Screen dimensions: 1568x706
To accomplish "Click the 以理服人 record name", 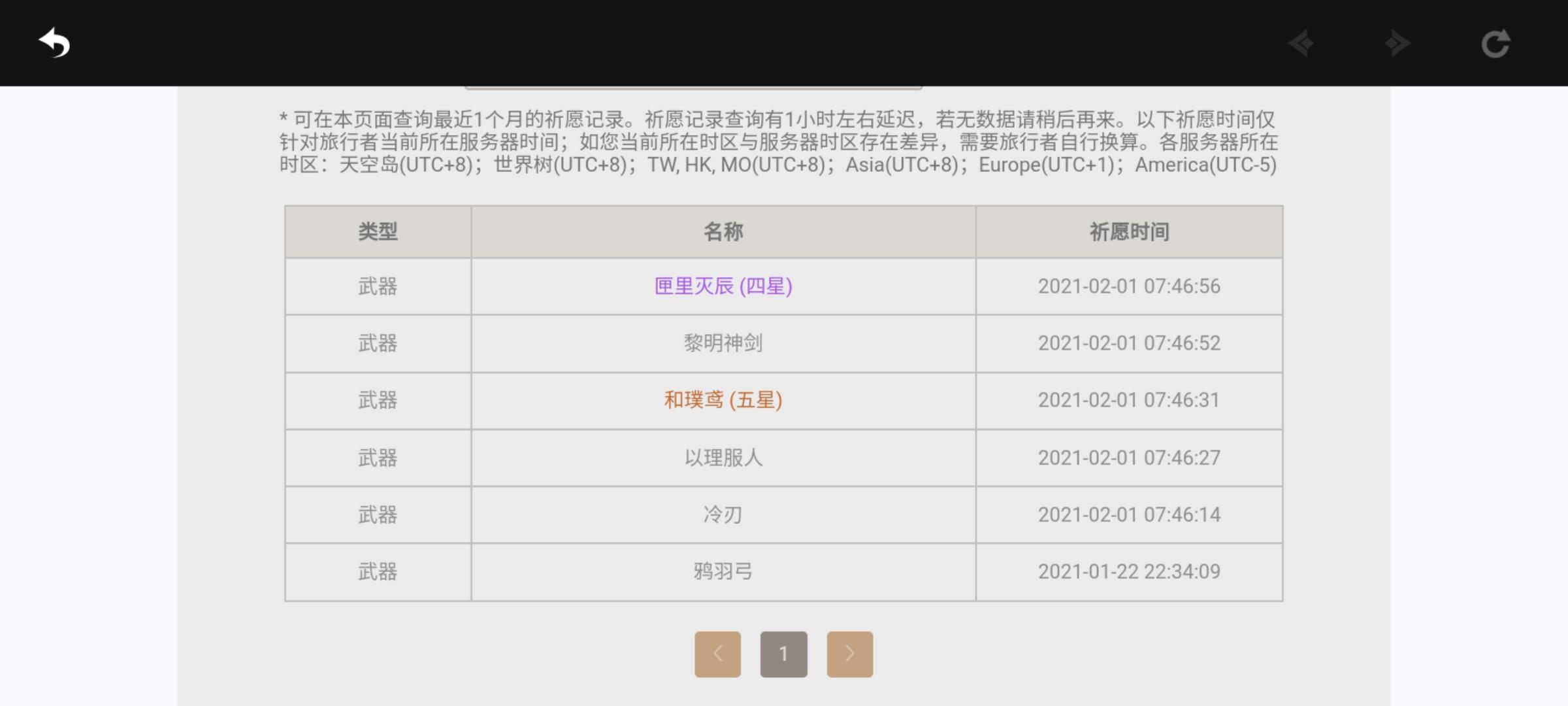I will [723, 458].
